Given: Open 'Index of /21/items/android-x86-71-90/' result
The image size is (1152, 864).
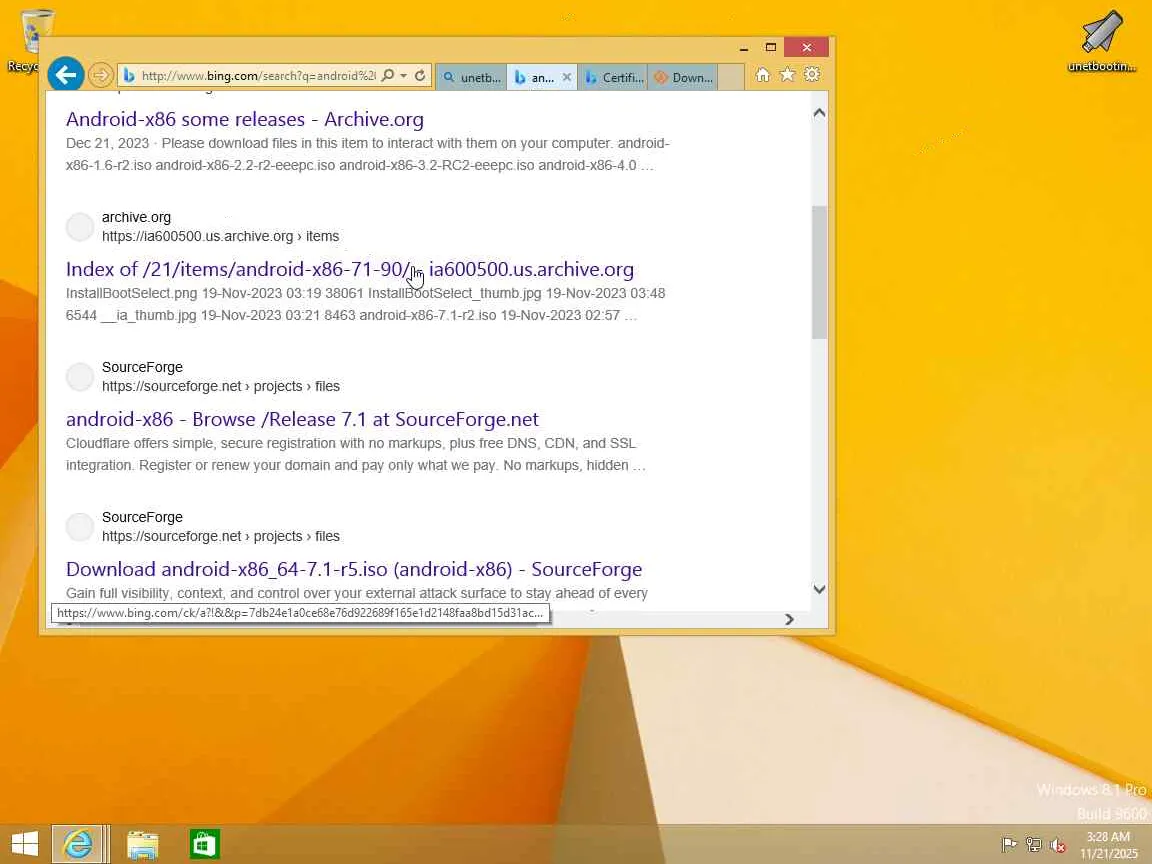Looking at the screenshot, I should 350,269.
